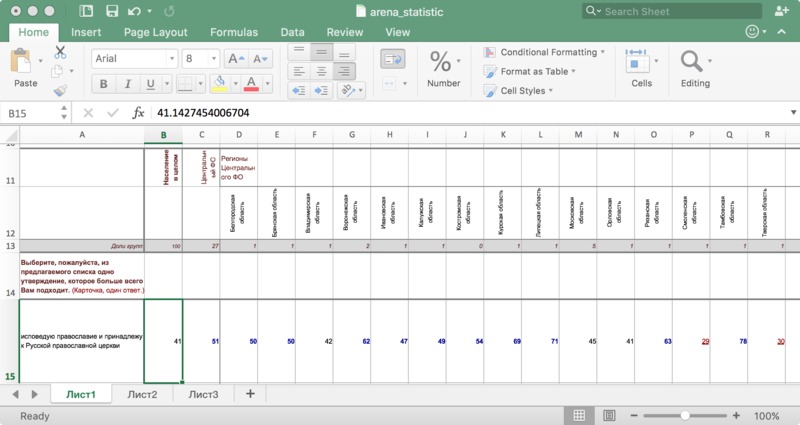The width and height of the screenshot is (800, 425).
Task: Switch to Formulas tab
Action: [x=234, y=32]
